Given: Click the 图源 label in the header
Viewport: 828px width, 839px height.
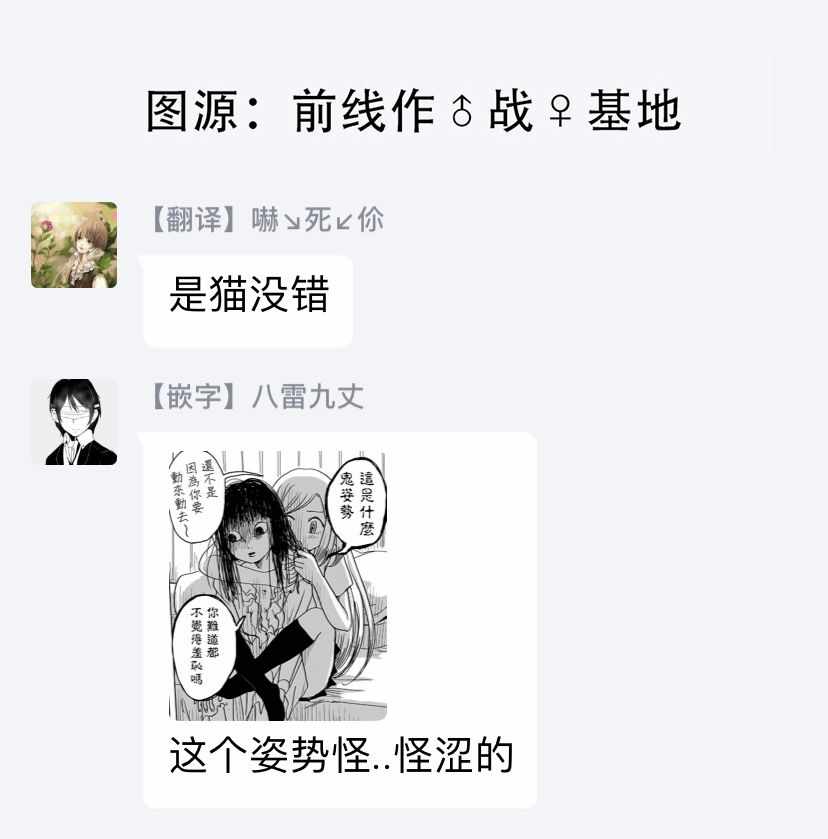Looking at the screenshot, I should click(192, 111).
